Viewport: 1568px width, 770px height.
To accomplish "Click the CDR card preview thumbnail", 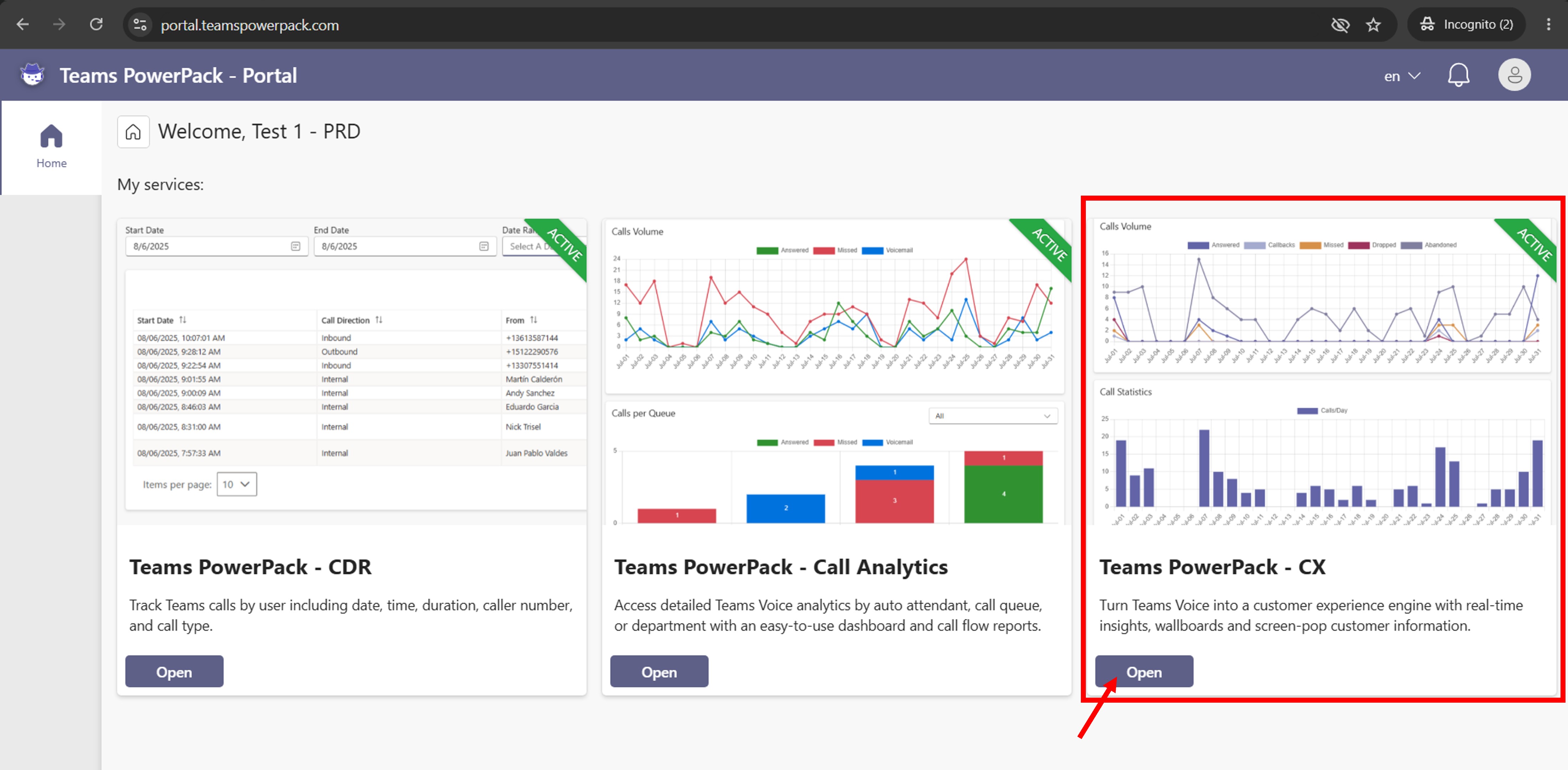I will pyautogui.click(x=352, y=371).
